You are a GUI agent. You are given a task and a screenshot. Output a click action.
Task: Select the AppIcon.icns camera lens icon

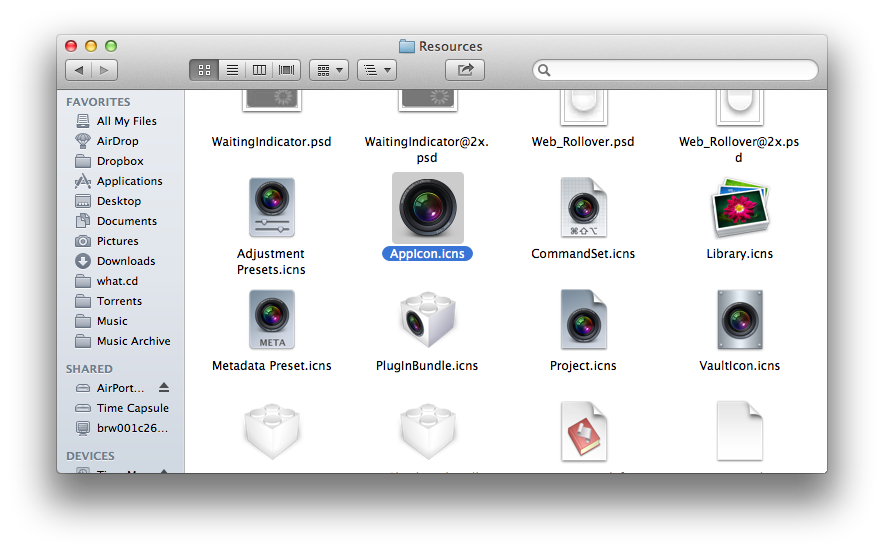pyautogui.click(x=428, y=207)
